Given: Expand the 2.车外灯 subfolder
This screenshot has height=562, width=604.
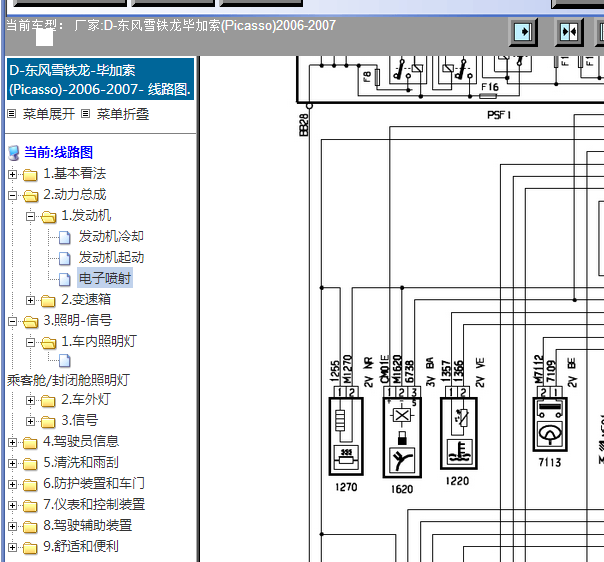Looking at the screenshot, I should tap(30, 401).
